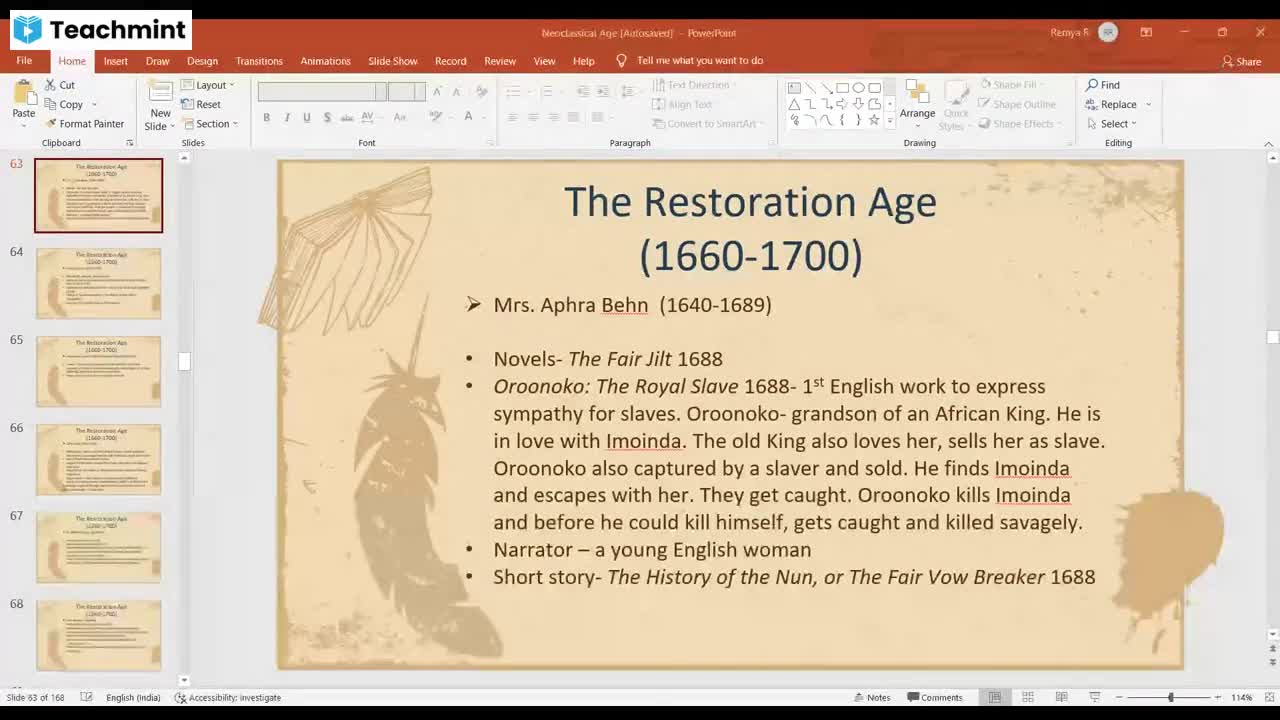Open the font size combo box
Image resolution: width=1280 pixels, height=720 pixels.
tap(407, 91)
